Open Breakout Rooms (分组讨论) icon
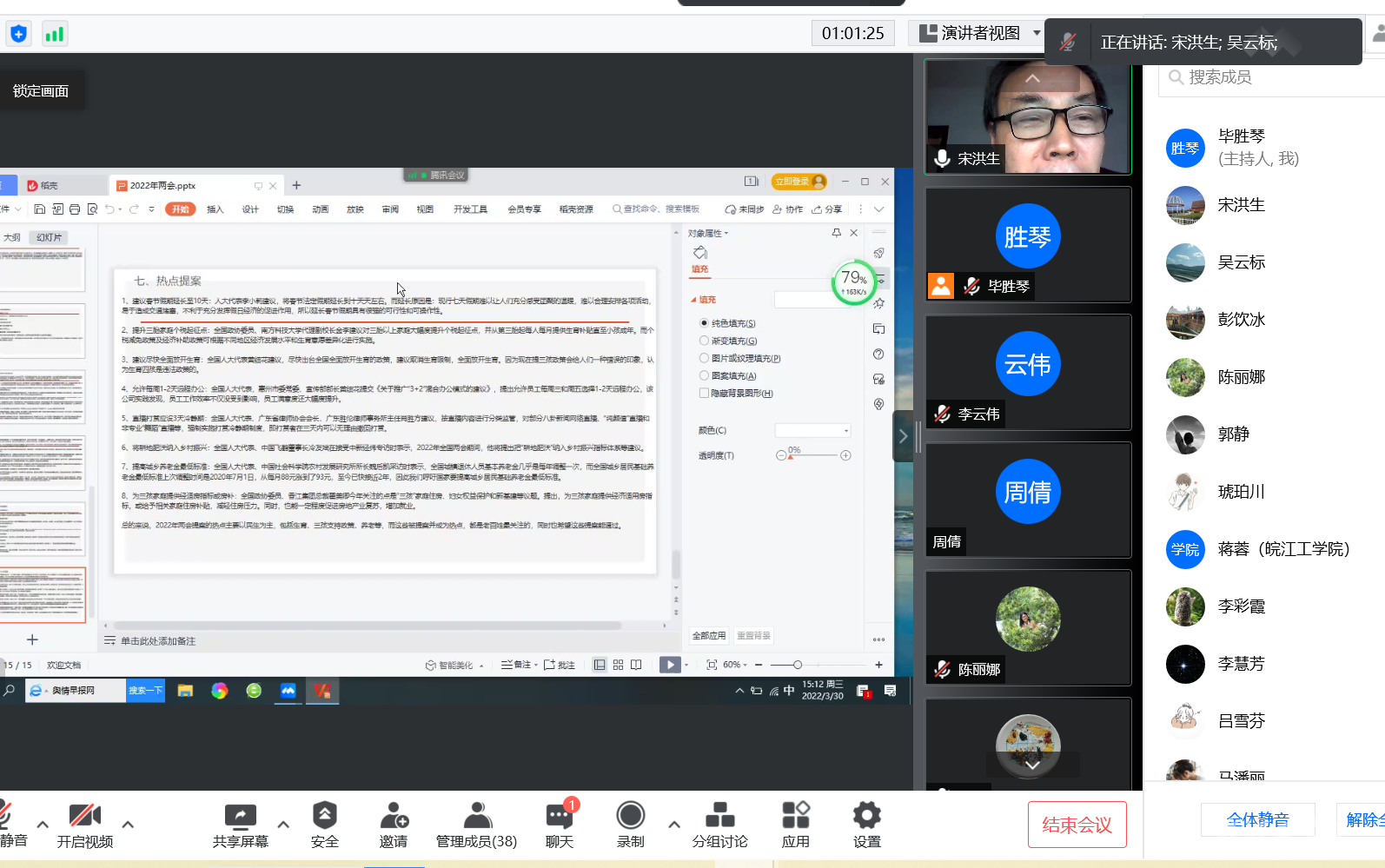 click(x=719, y=817)
